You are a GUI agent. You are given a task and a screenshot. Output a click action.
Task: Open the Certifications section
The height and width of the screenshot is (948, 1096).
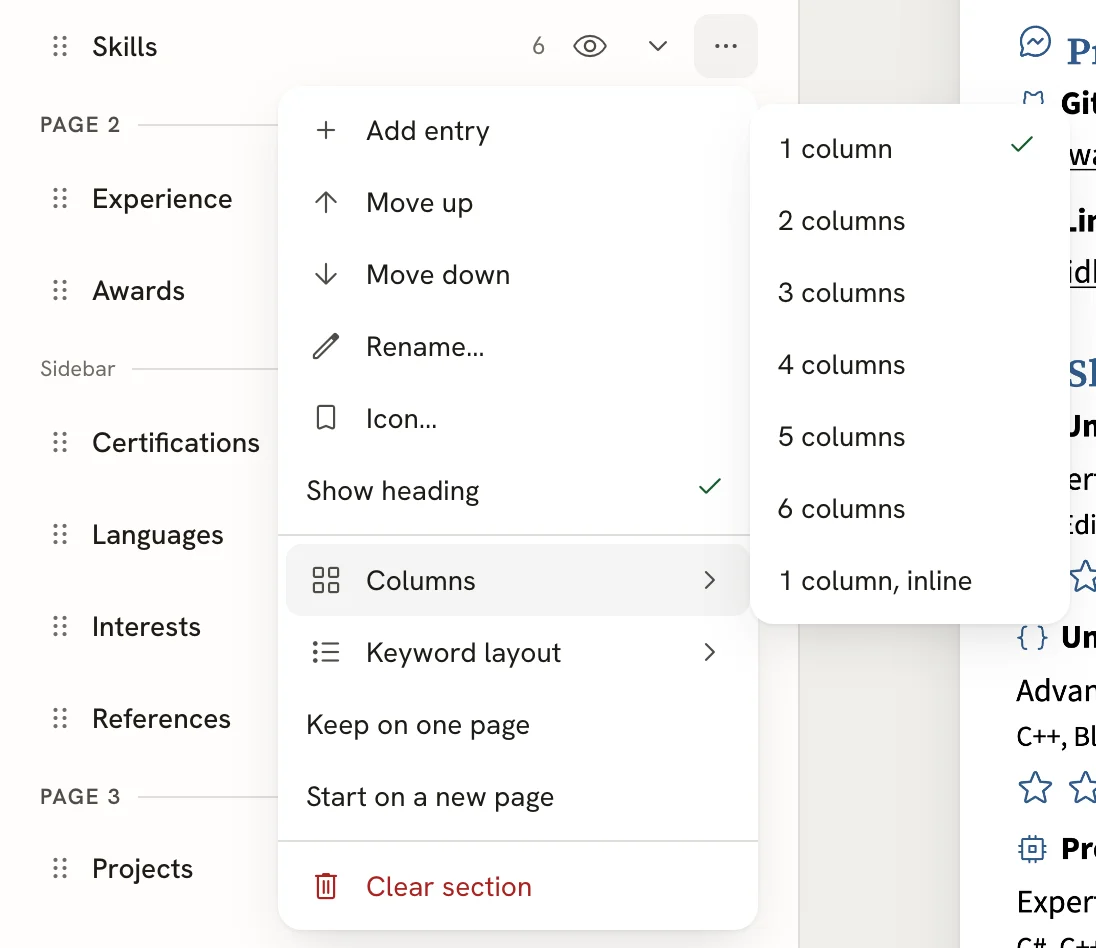point(176,443)
